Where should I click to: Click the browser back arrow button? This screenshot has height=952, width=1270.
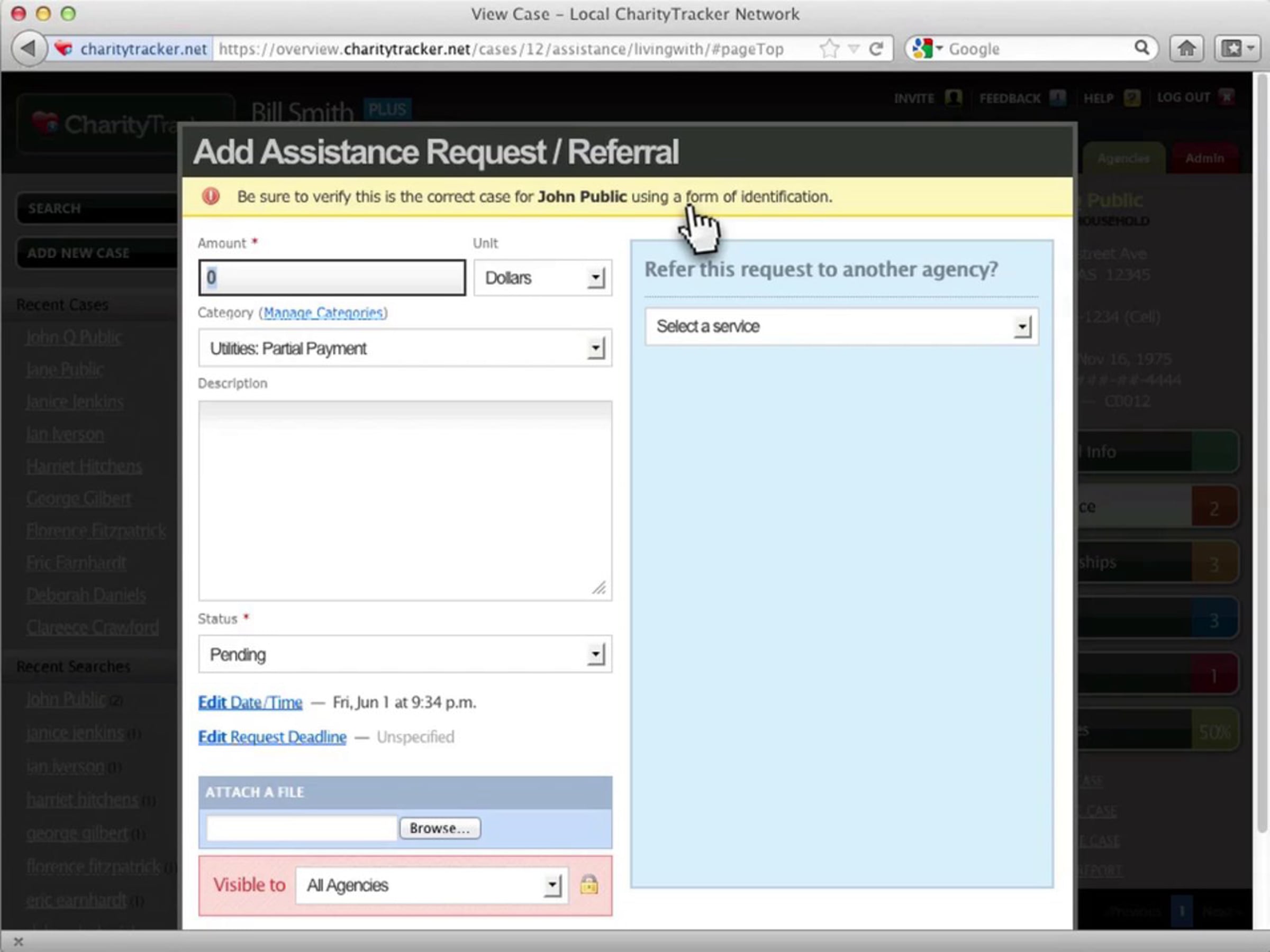[28, 49]
